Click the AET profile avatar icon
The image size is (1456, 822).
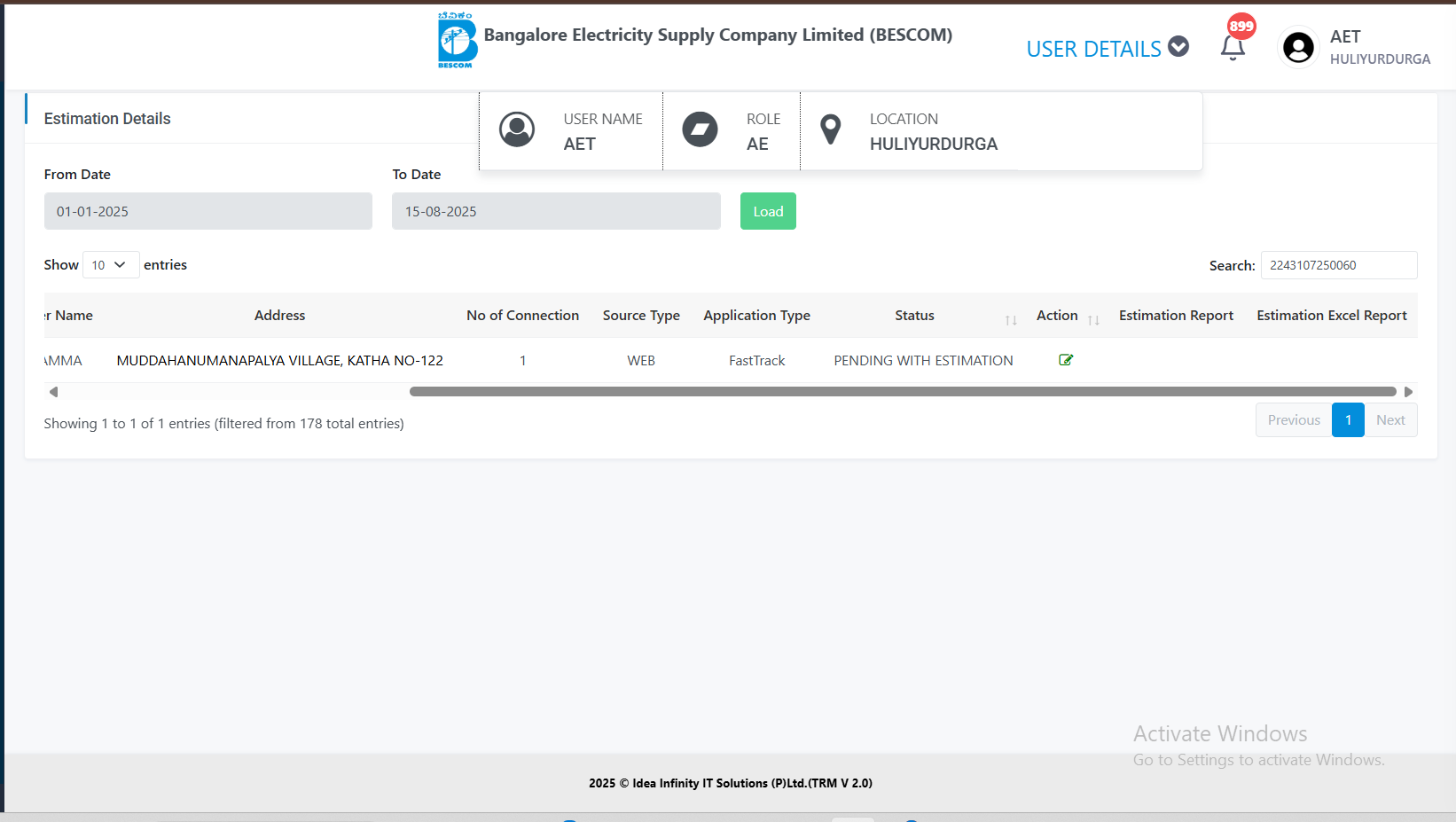tap(1298, 48)
